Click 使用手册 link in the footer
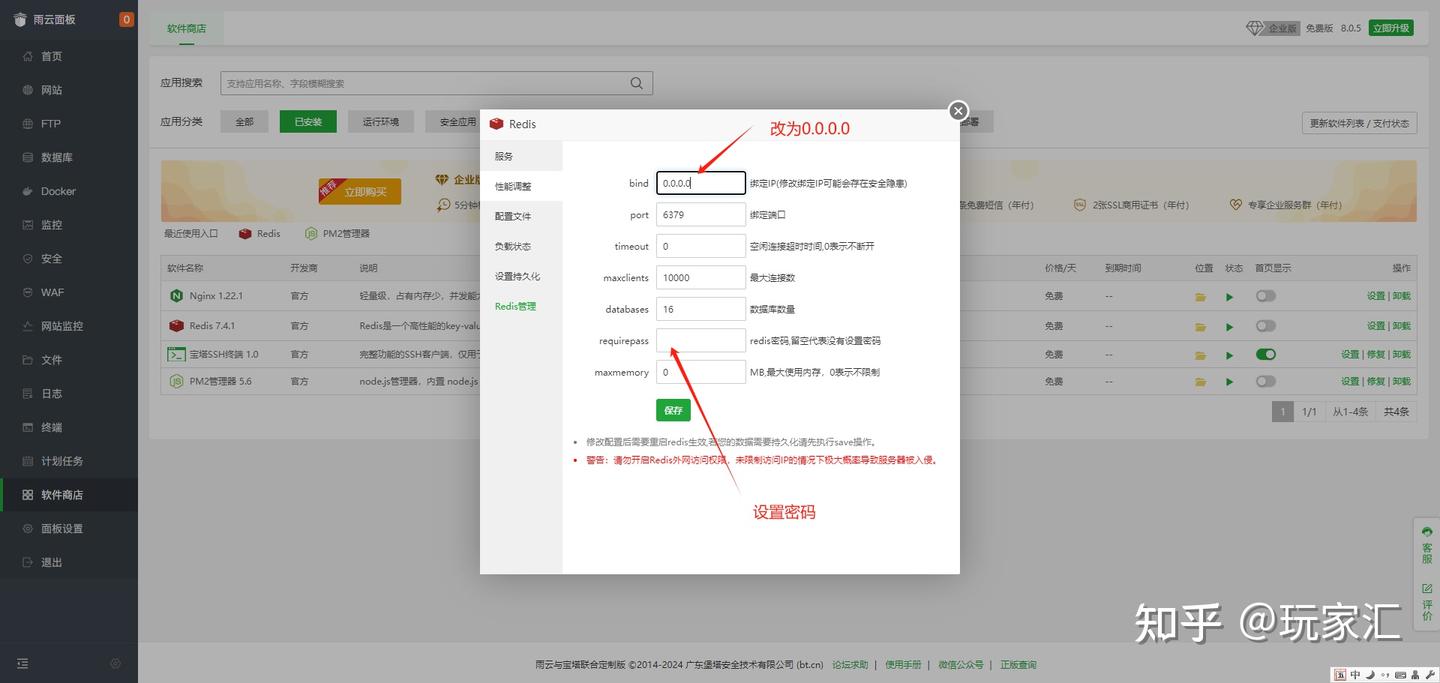The image size is (1440, 683). (903, 665)
